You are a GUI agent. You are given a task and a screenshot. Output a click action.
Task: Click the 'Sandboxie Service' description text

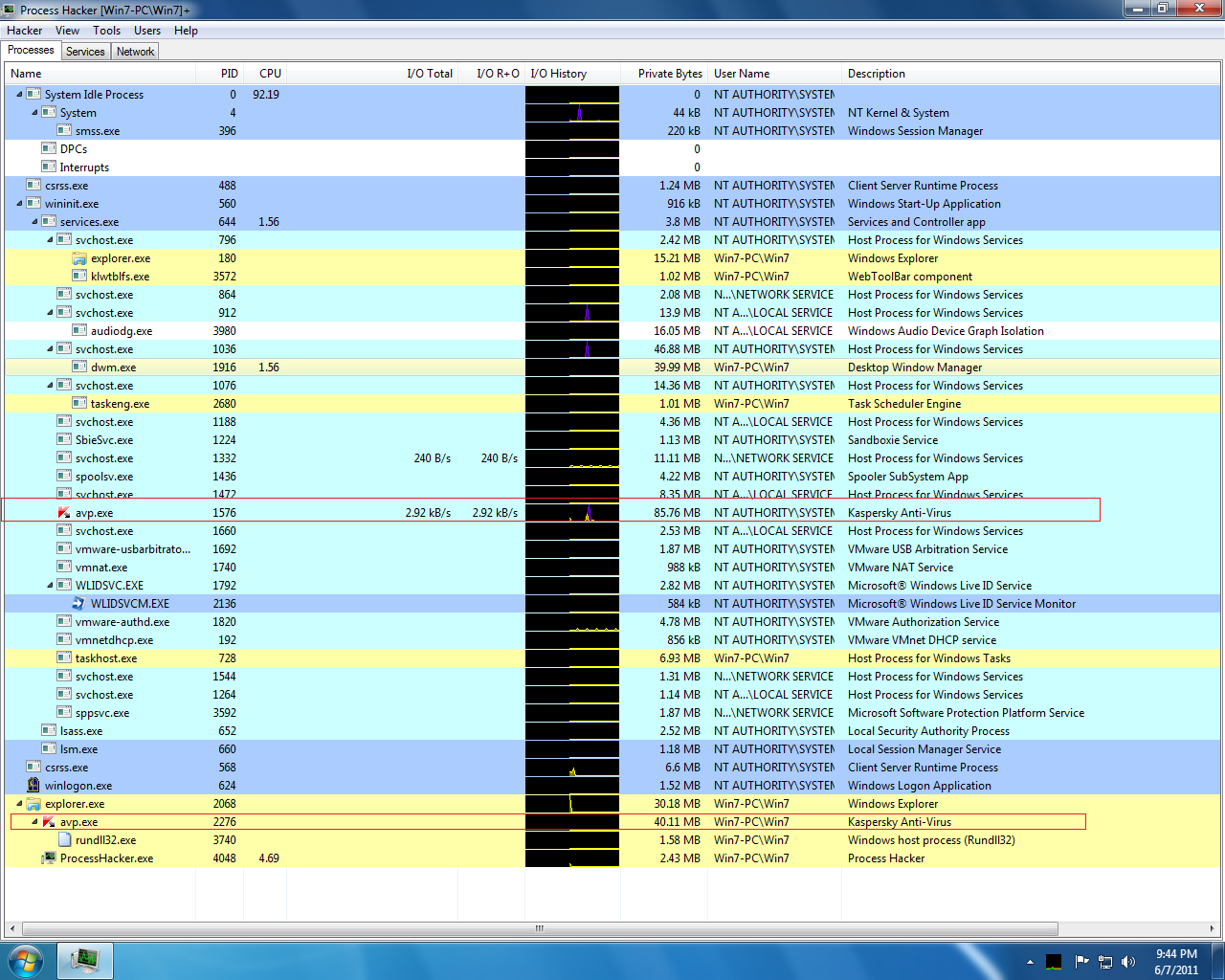pyautogui.click(x=893, y=440)
